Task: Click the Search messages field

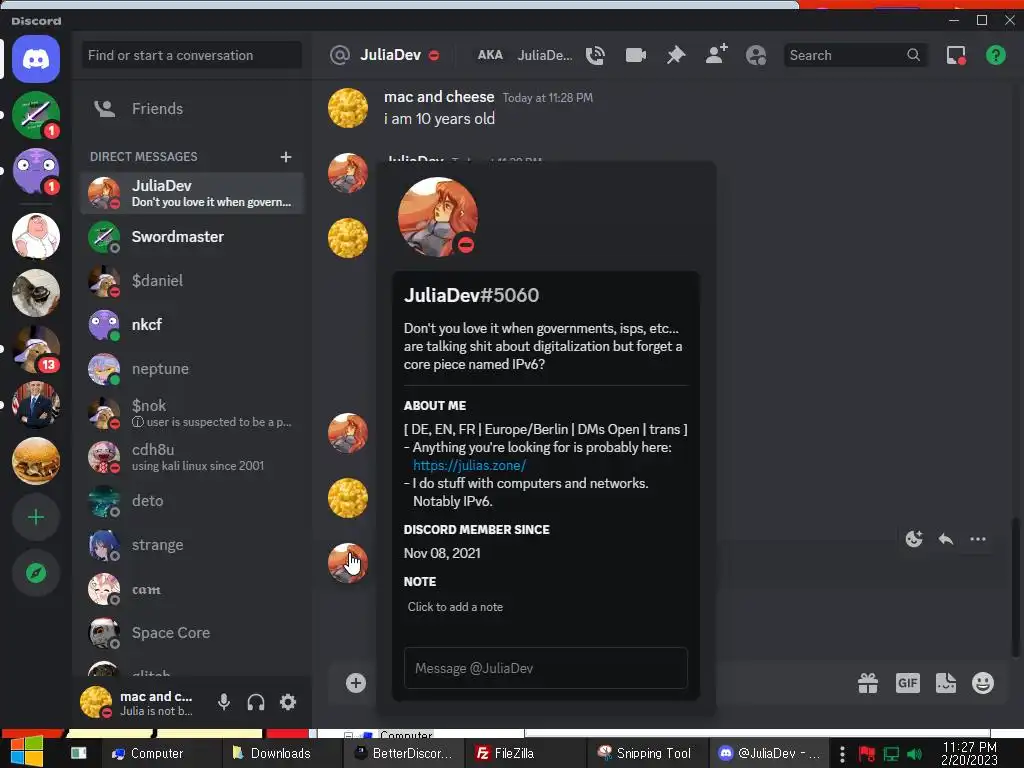Action: (856, 56)
